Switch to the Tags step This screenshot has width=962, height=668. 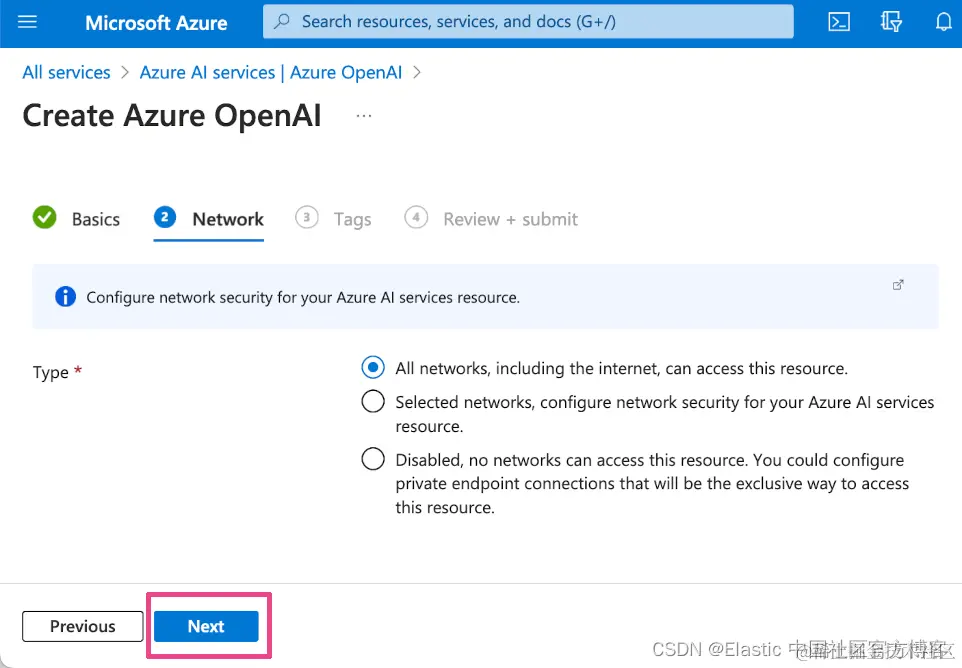(333, 219)
